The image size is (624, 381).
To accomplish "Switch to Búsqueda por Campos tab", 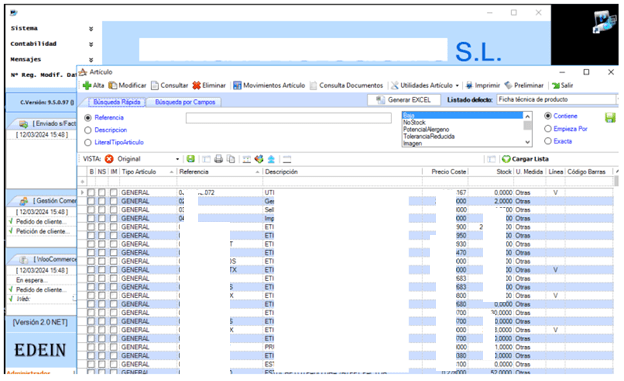I will [x=185, y=102].
